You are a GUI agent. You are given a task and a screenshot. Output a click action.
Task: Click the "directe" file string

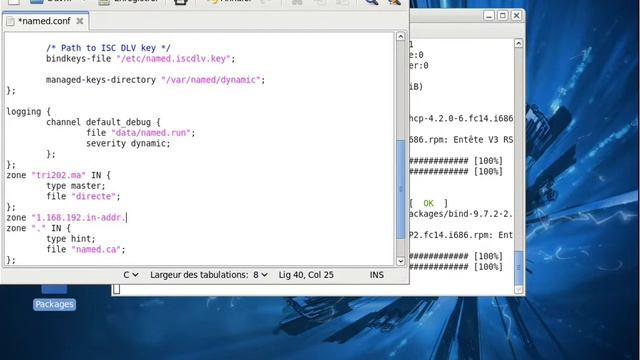(93, 197)
